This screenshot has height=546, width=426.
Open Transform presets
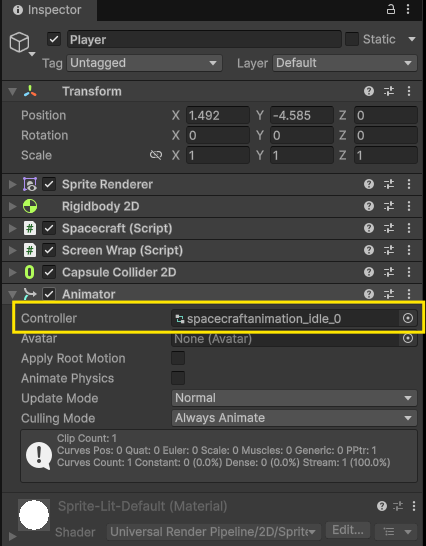tap(389, 91)
